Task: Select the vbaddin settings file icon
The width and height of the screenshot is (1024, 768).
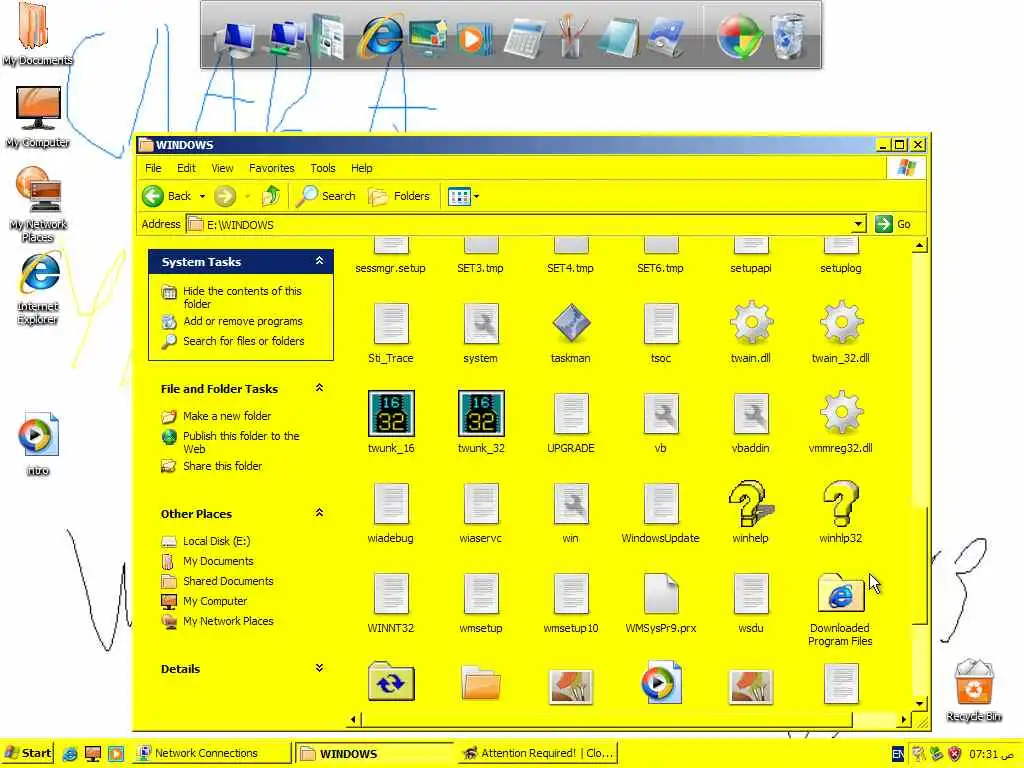Action: [751, 413]
